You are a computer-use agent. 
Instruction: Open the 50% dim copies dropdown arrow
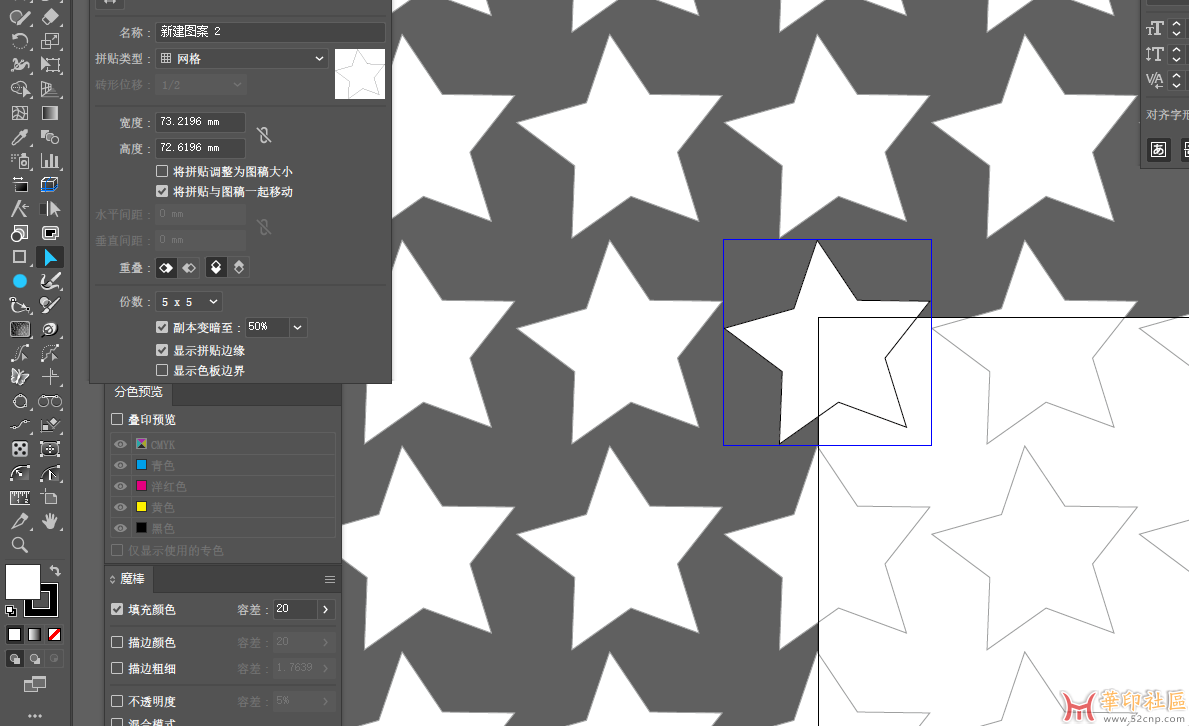pos(297,327)
